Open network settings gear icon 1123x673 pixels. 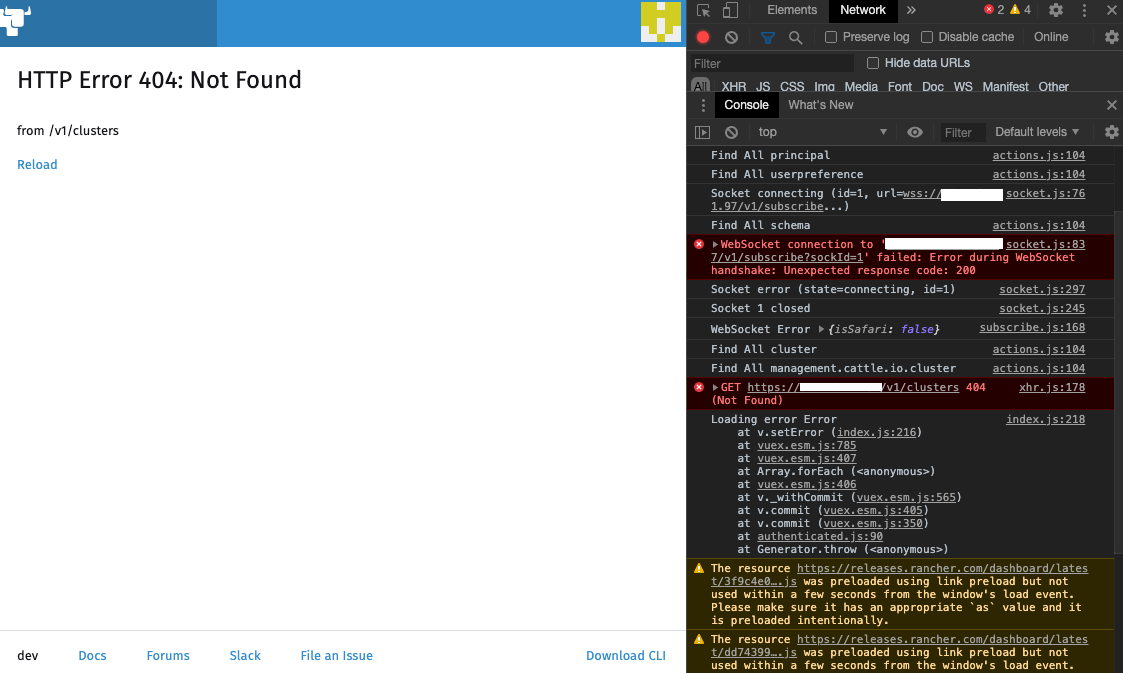[1112, 37]
